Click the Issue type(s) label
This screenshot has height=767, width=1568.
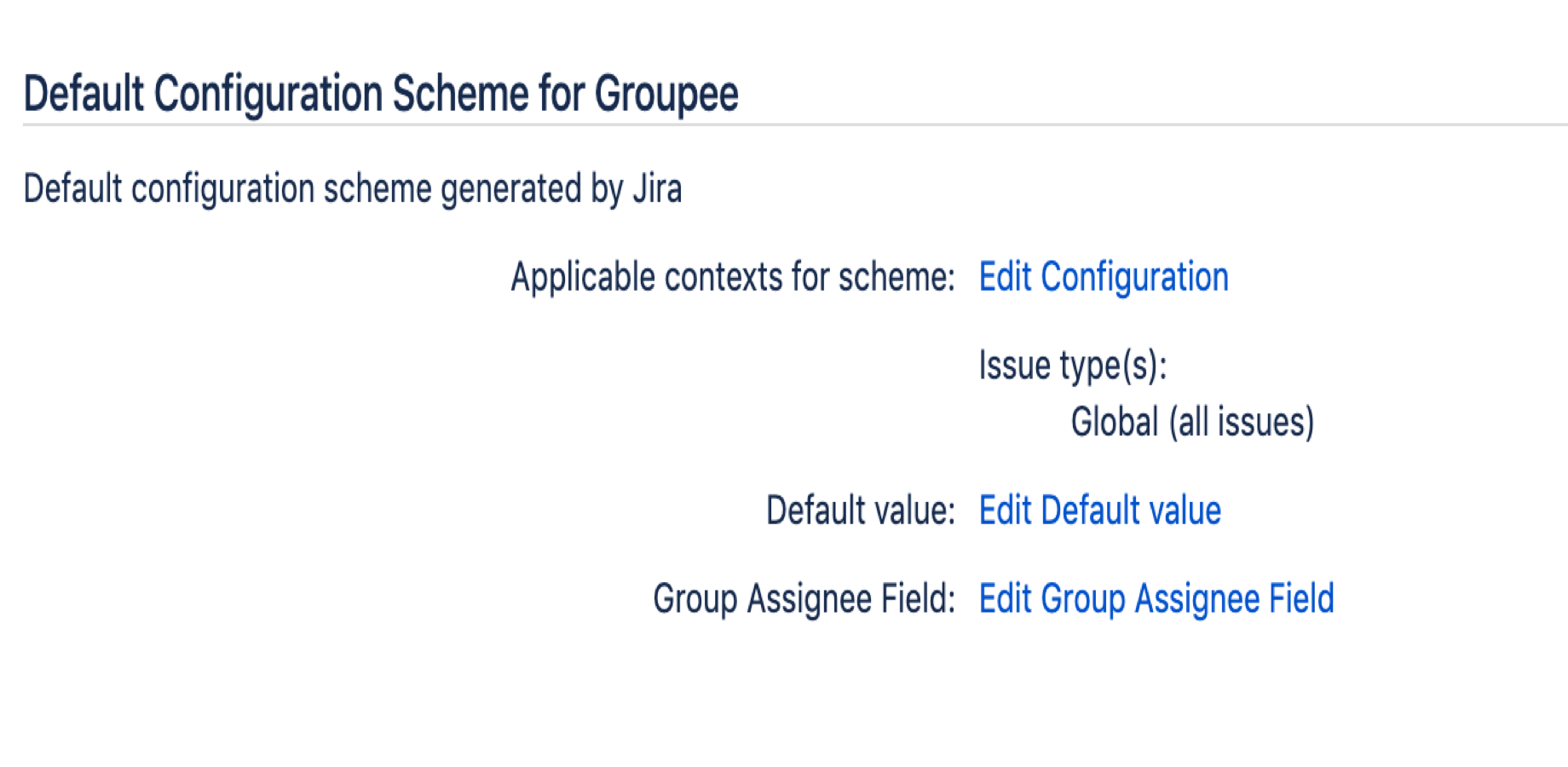tap(1073, 366)
